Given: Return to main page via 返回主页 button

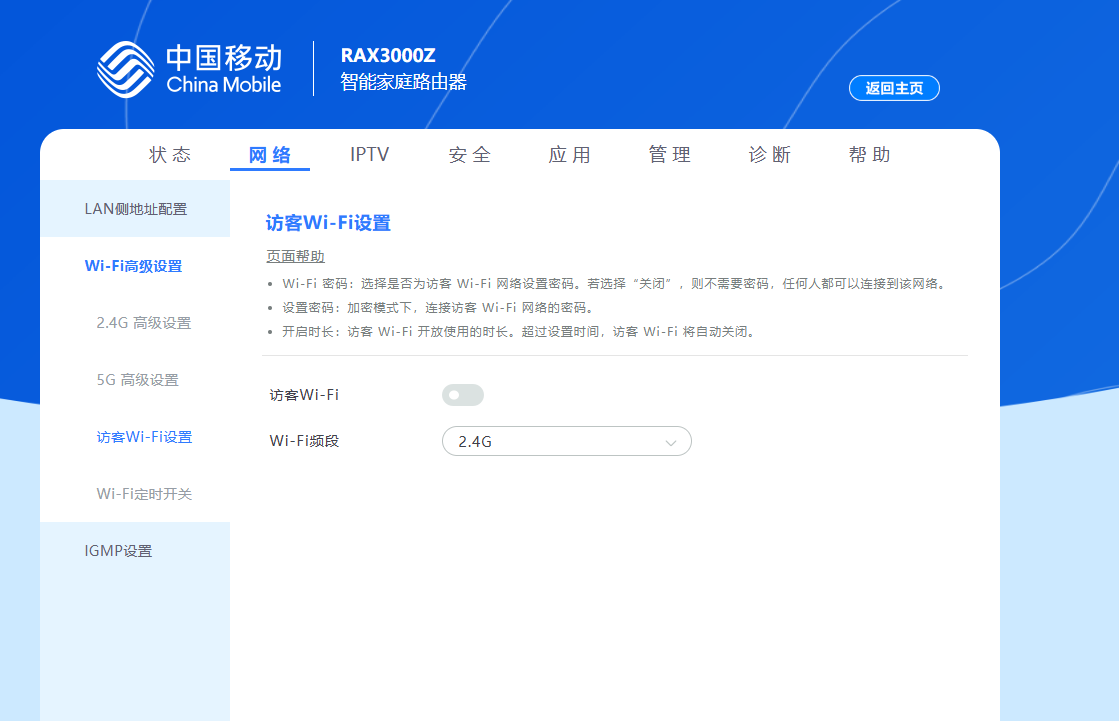Looking at the screenshot, I should 894,88.
